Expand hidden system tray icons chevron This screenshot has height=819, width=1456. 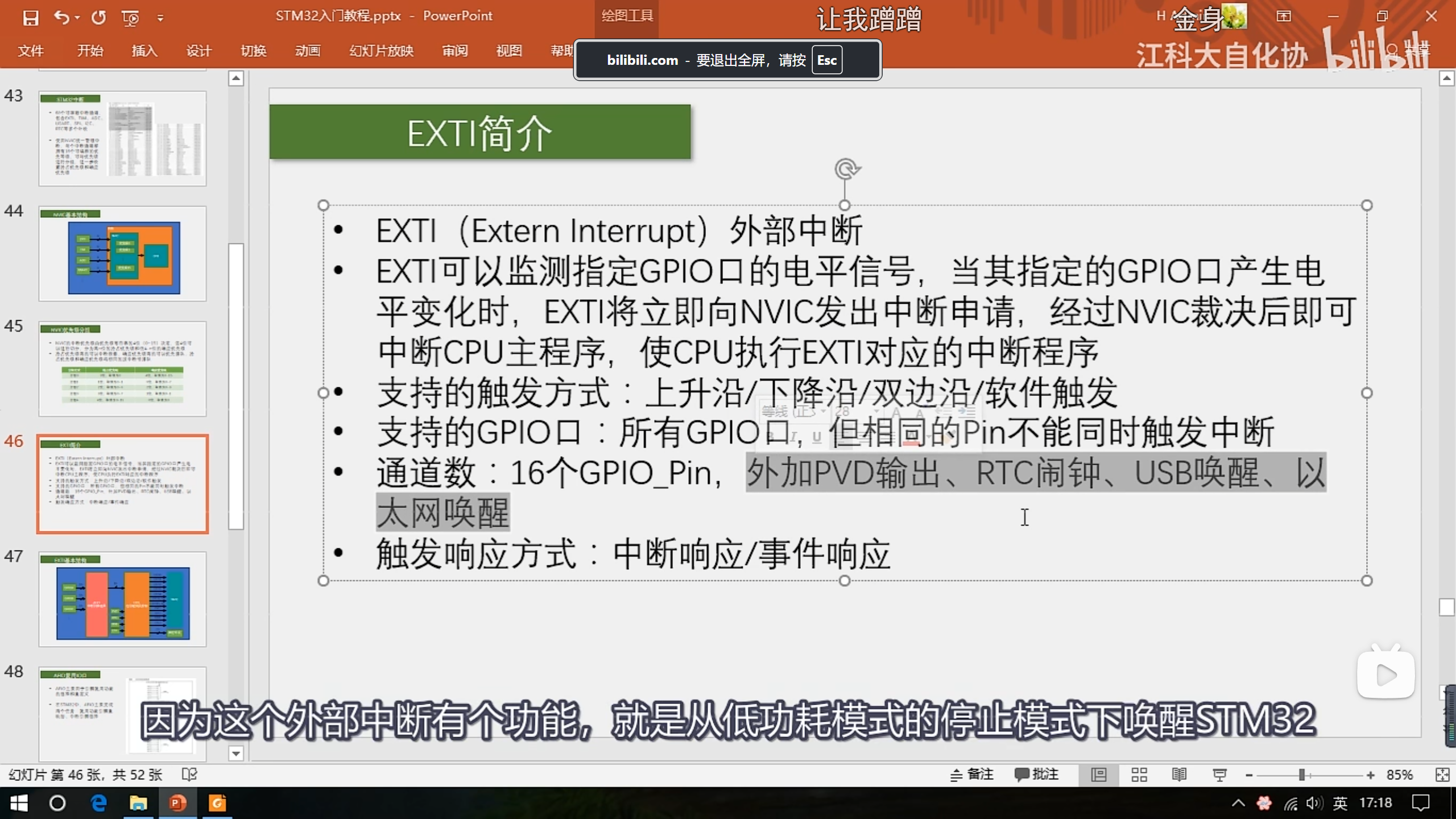click(x=1238, y=803)
